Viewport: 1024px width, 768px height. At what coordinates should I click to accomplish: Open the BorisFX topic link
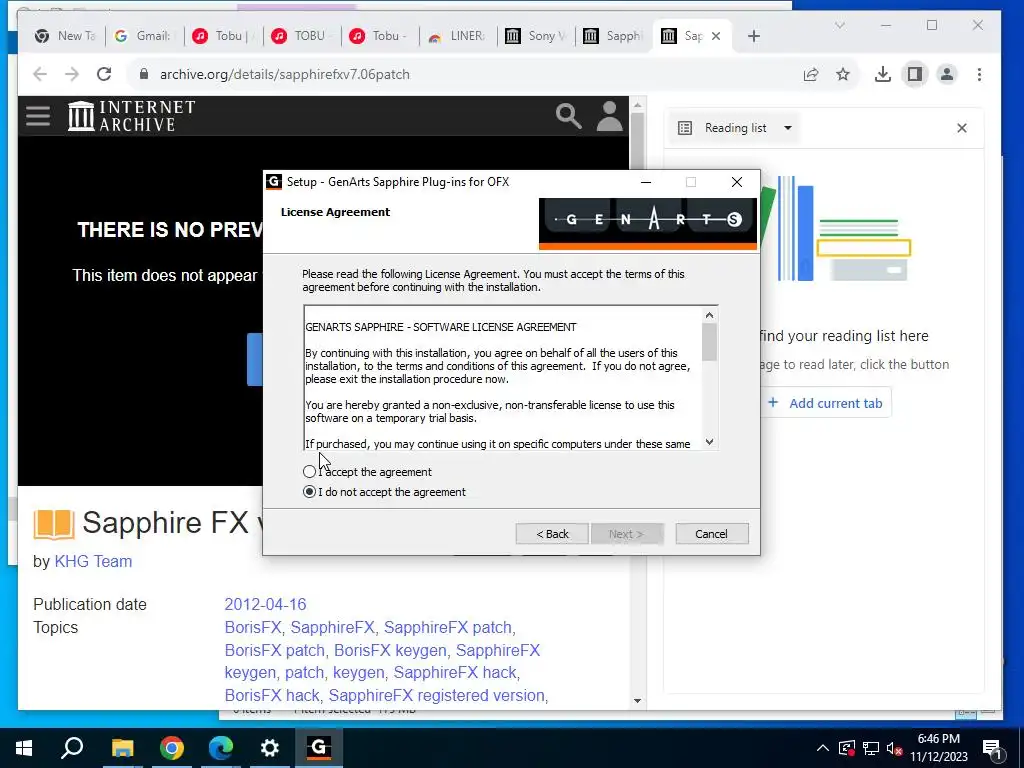pyautogui.click(x=253, y=627)
